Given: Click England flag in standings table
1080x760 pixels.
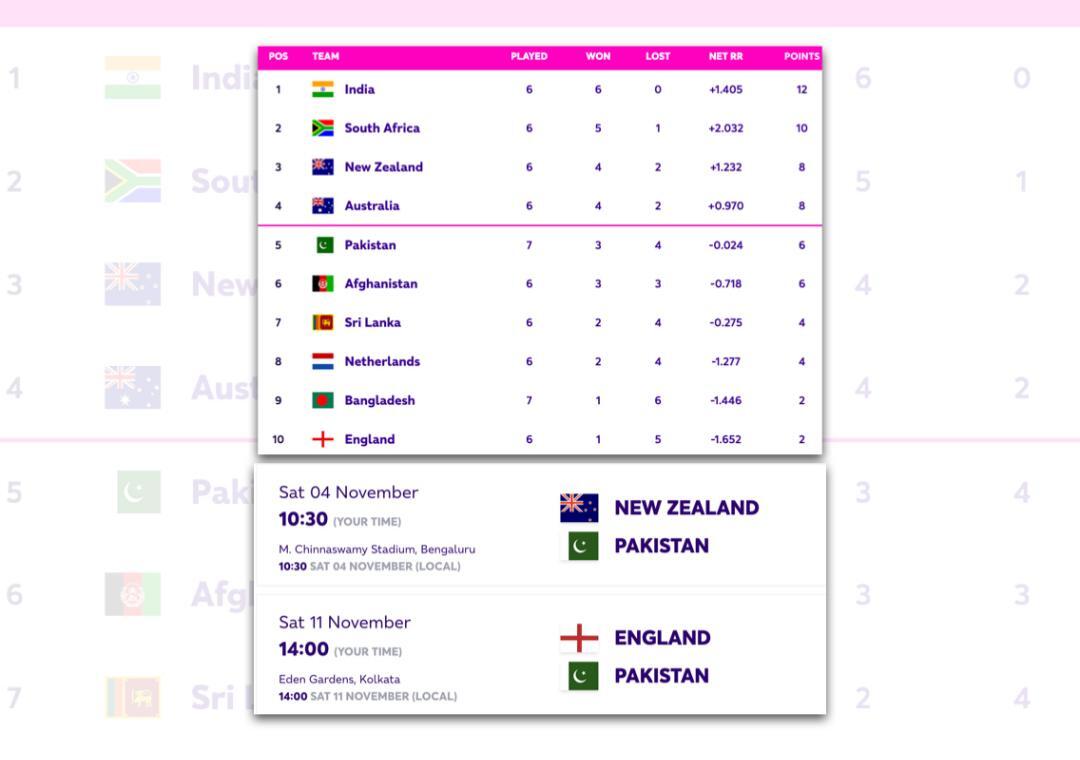Looking at the screenshot, I should coord(322,439).
